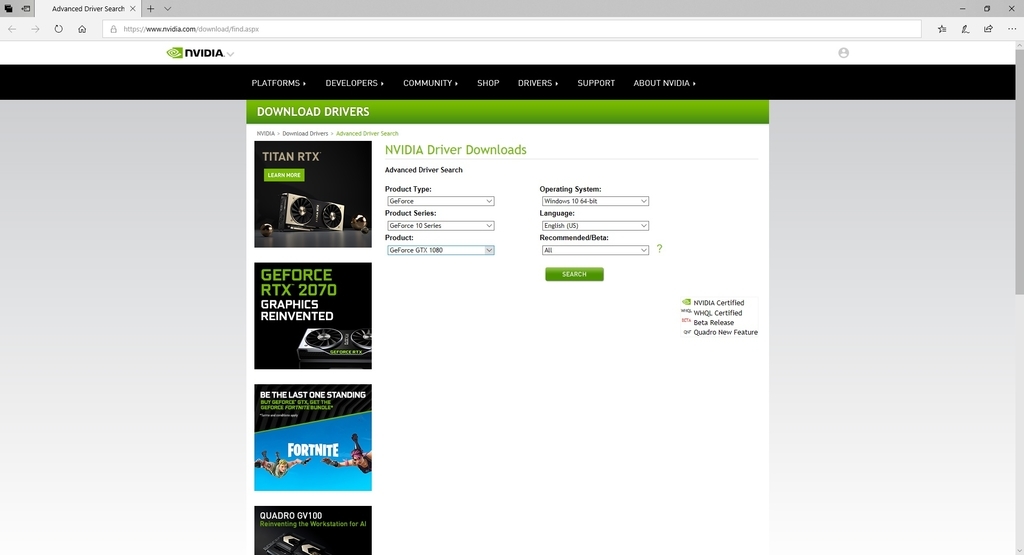This screenshot has height=555, width=1024.
Task: Click the Advanced Driver Search breadcrumb
Action: pos(367,133)
